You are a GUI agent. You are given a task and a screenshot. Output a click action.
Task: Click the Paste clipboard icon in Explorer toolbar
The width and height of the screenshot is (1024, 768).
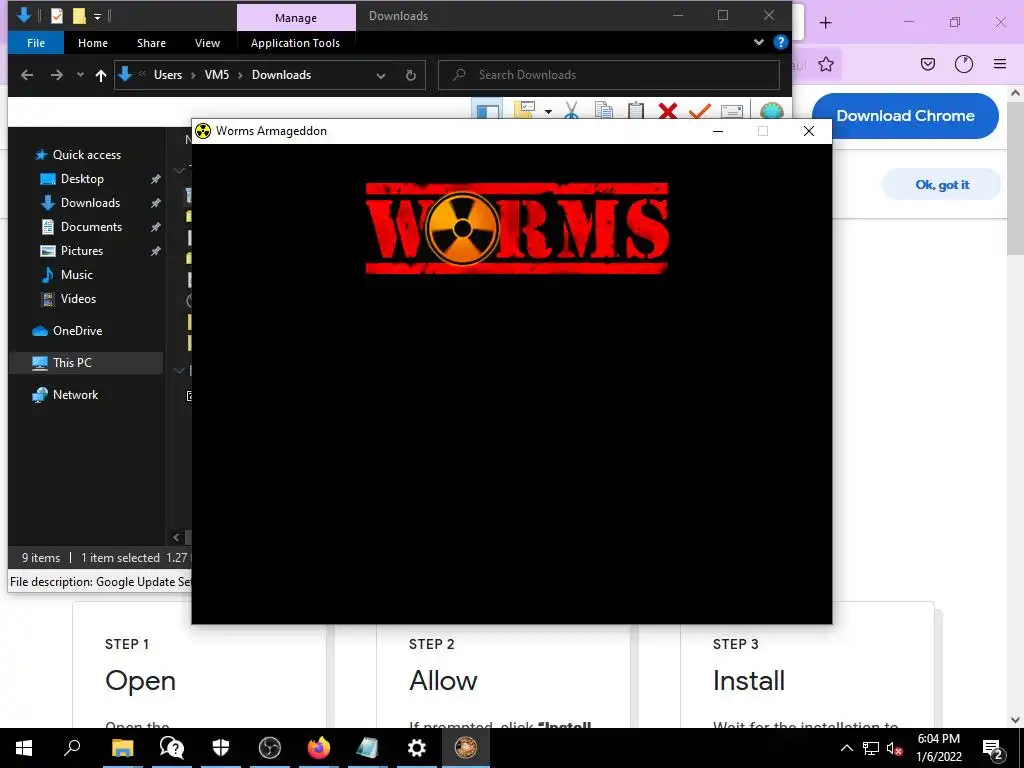point(635,110)
